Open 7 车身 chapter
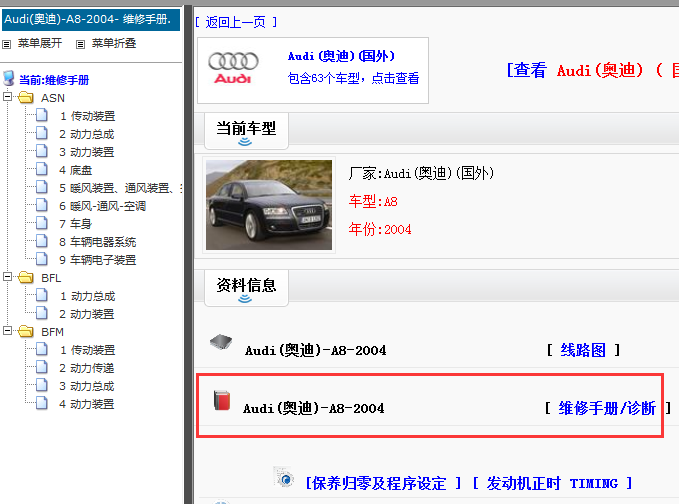 click(76, 224)
